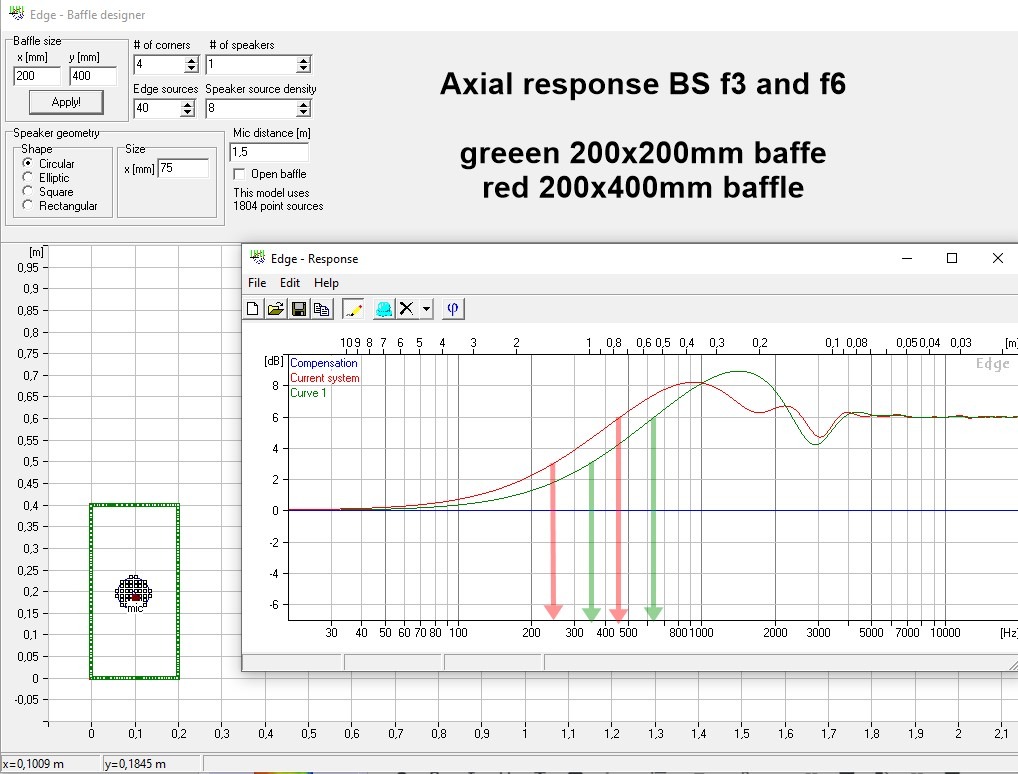Increase Edge sources value with up arrow

pos(188,104)
